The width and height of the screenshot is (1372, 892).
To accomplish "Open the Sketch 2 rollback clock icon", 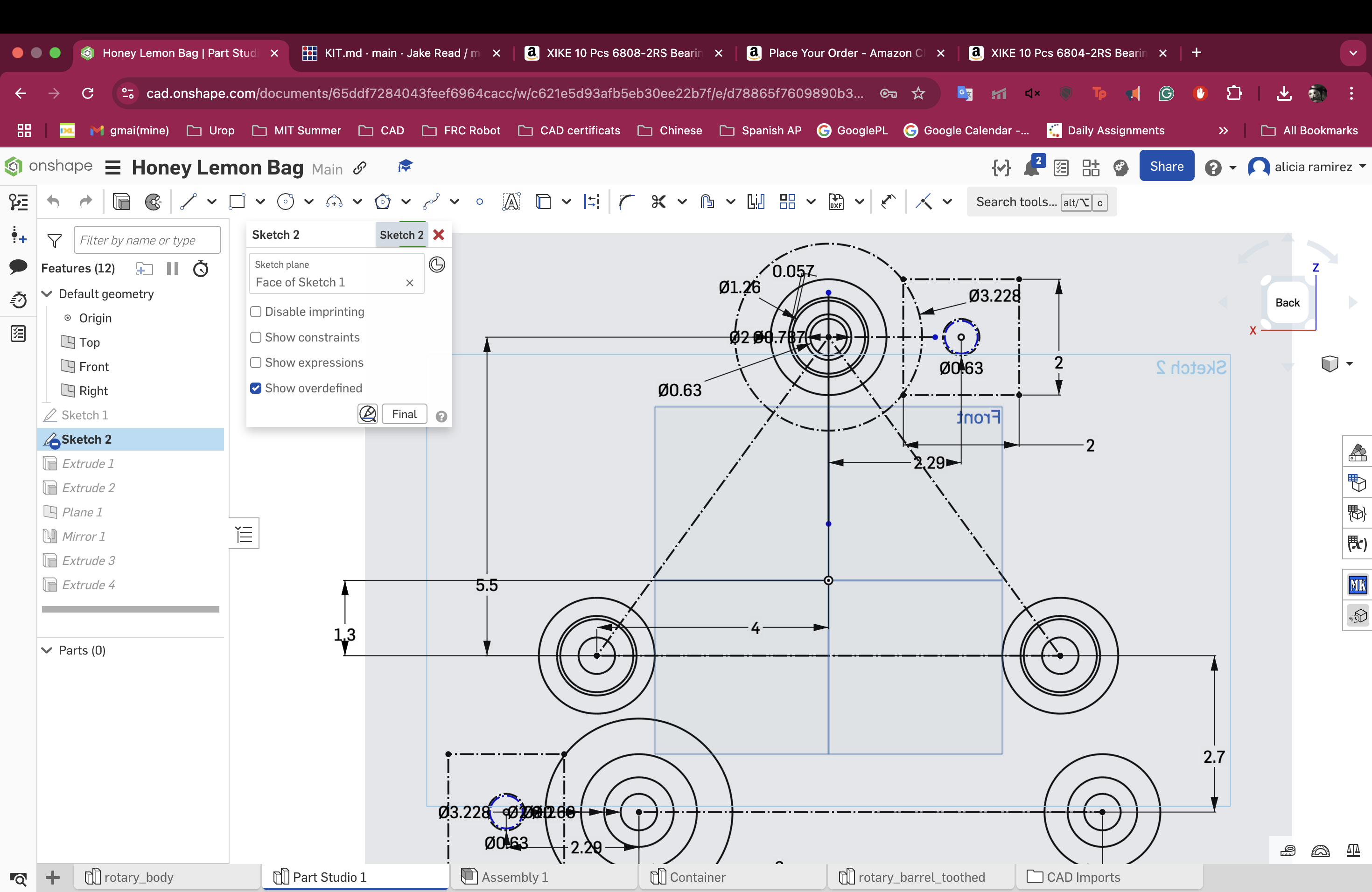I will pos(438,265).
